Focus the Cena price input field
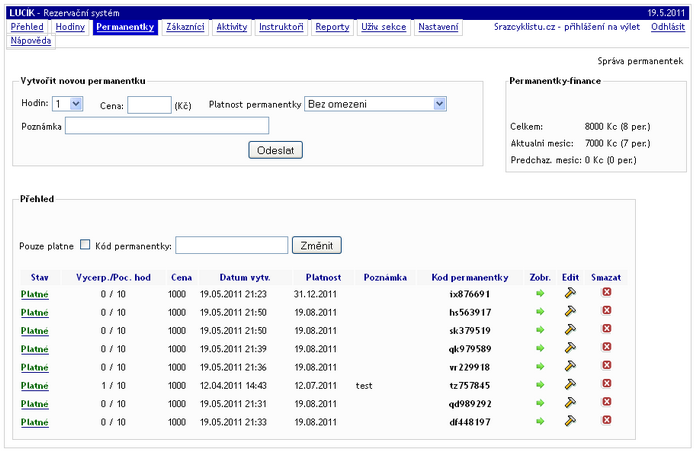Screen dimensions: 700x456 pos(150,105)
